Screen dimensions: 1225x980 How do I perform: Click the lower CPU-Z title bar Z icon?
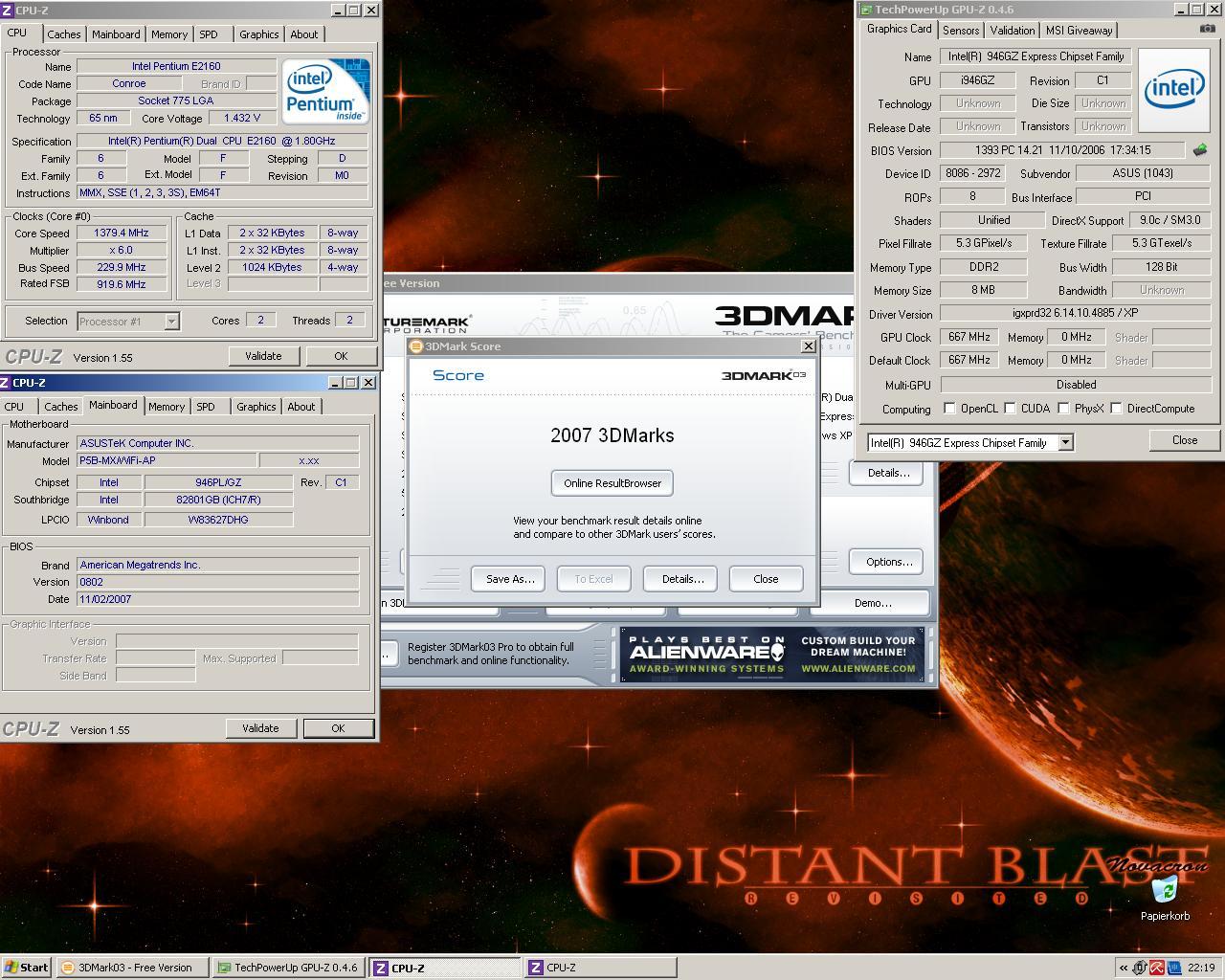pyautogui.click(x=7, y=383)
